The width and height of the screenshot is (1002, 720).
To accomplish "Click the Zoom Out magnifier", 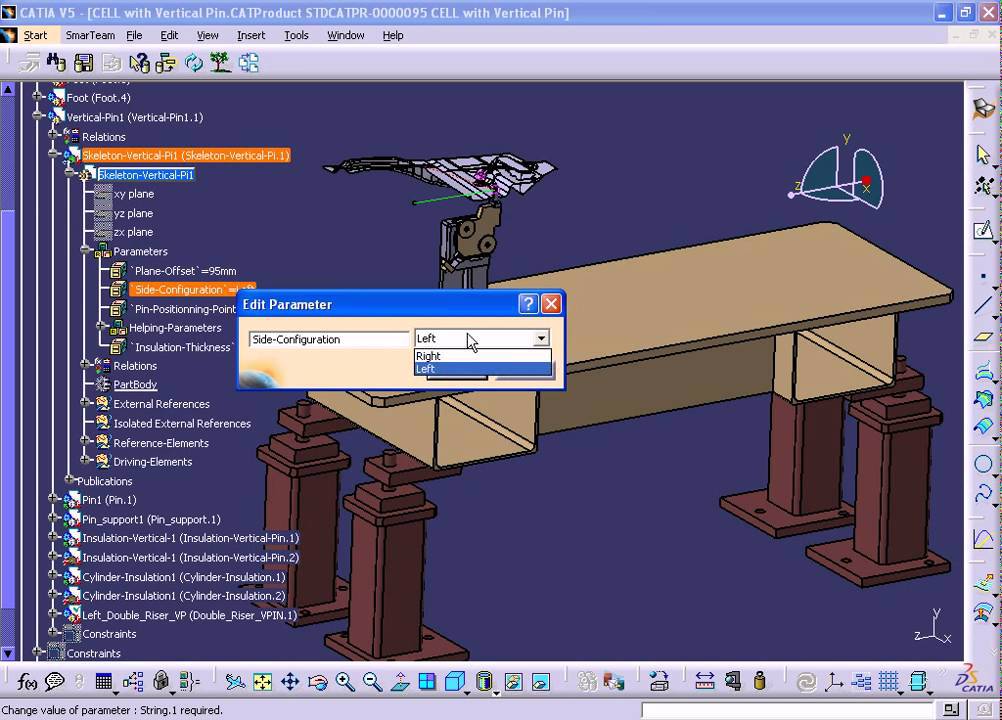I will pyautogui.click(x=372, y=682).
